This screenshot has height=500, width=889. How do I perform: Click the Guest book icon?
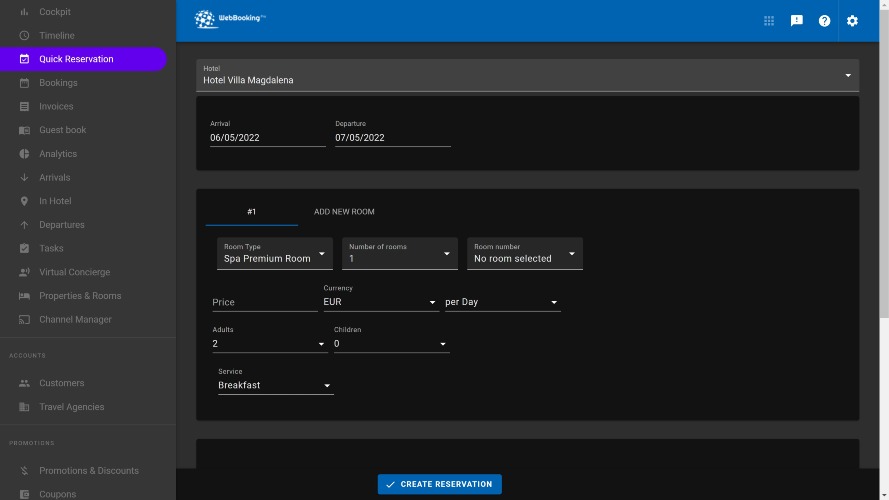pos(24,130)
